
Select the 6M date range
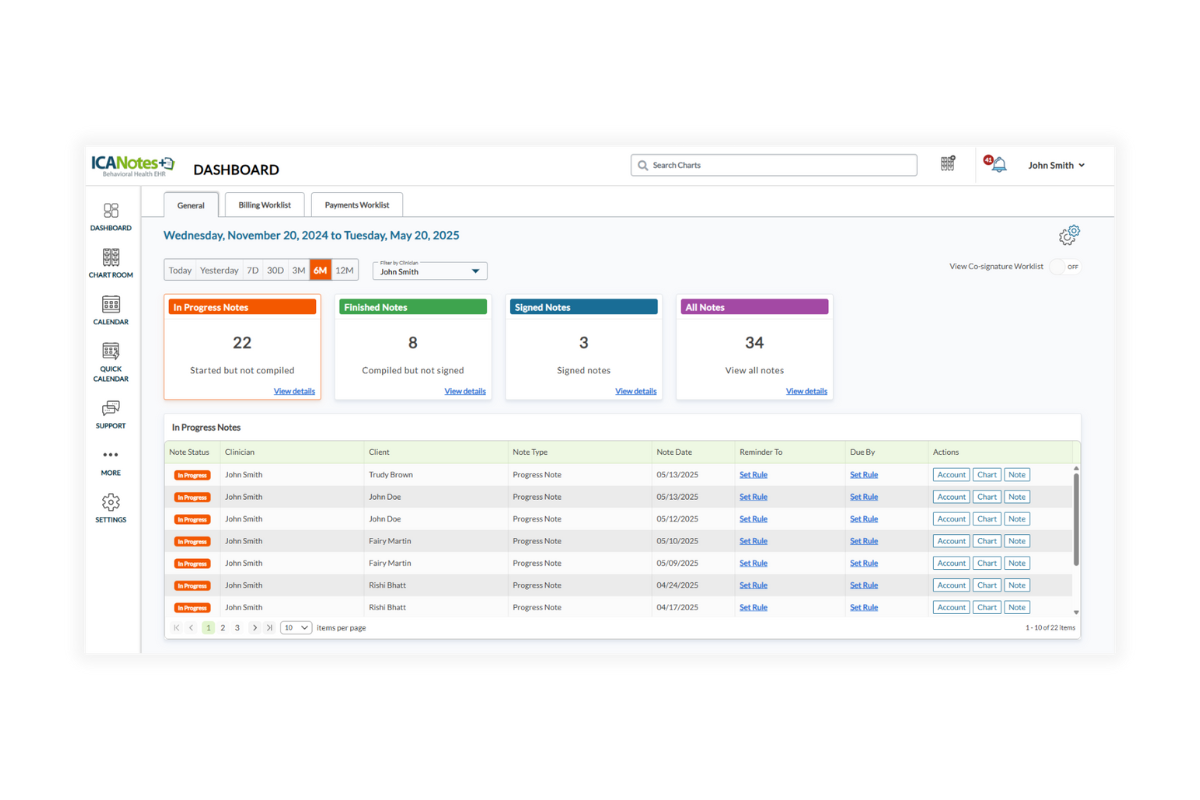[320, 271]
